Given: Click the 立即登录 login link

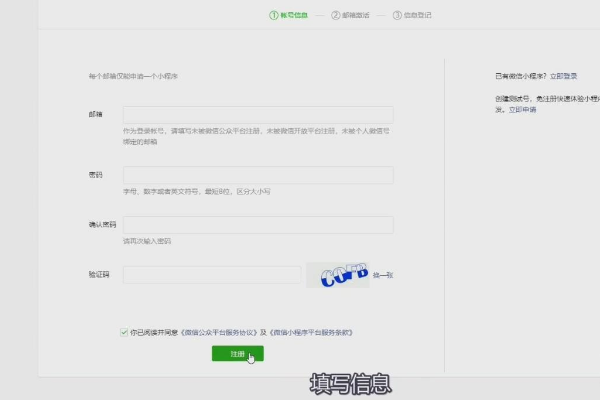Looking at the screenshot, I should tap(564, 76).
